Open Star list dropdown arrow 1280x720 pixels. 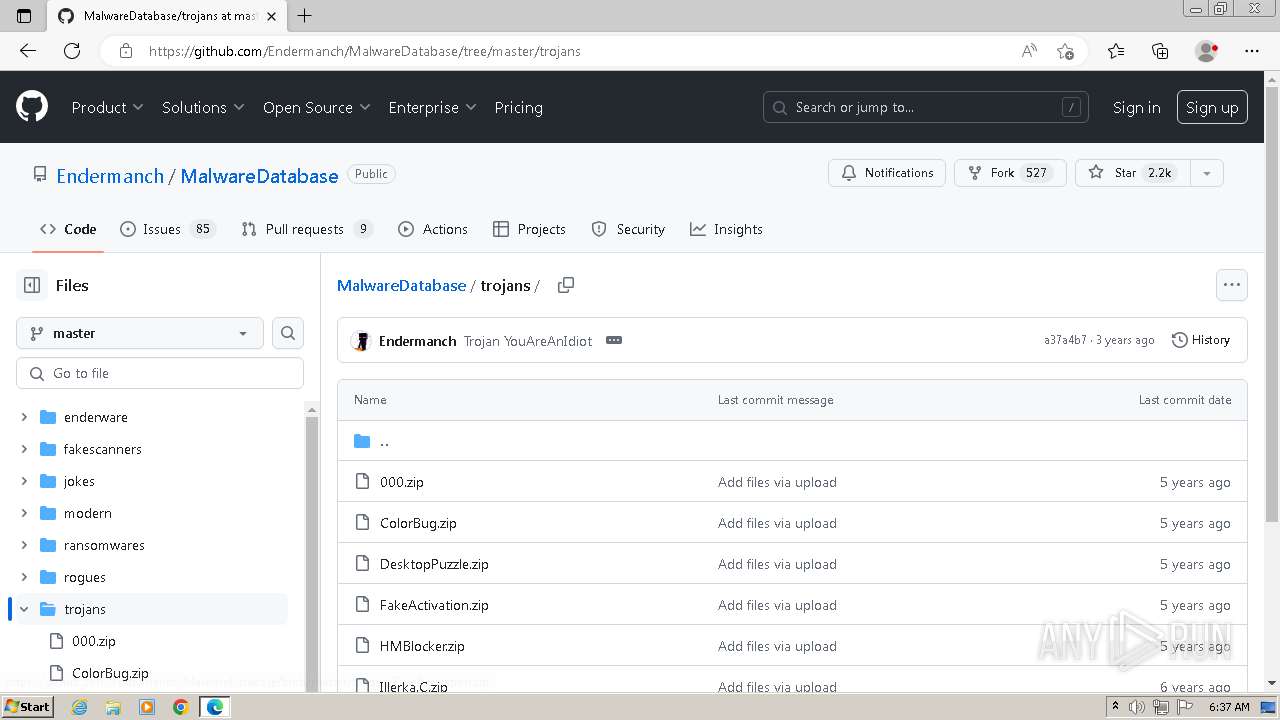click(x=1207, y=173)
